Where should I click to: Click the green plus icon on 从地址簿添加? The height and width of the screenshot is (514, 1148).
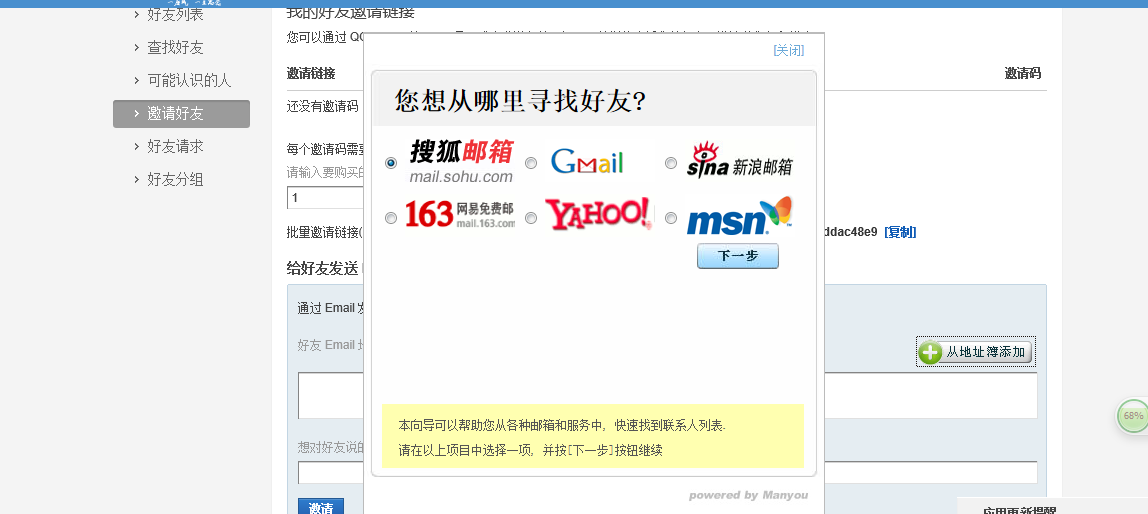point(930,352)
